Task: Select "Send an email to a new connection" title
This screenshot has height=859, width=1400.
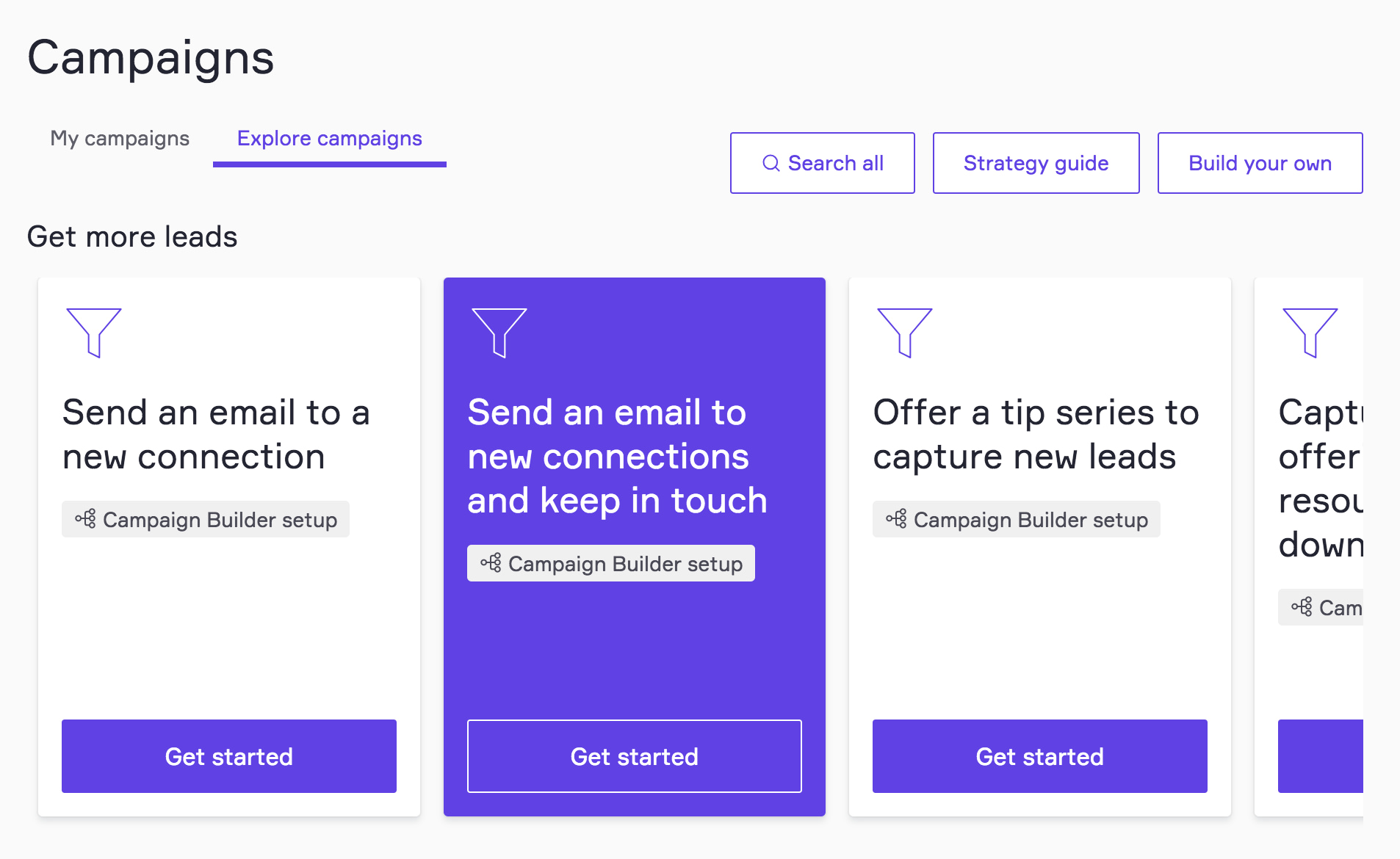Action: 216,435
